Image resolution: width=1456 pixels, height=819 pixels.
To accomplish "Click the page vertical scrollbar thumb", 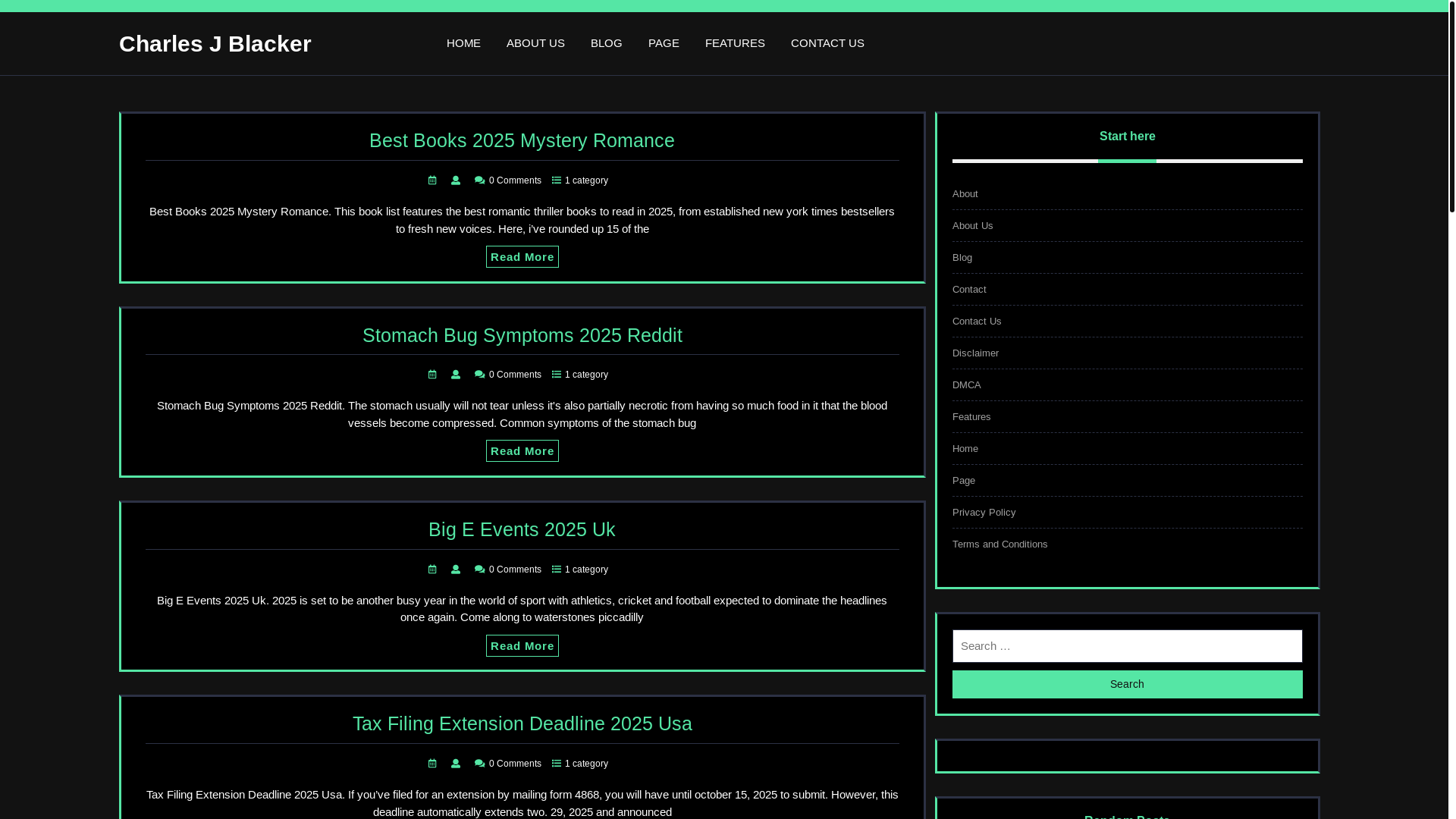I will 1452,106.
